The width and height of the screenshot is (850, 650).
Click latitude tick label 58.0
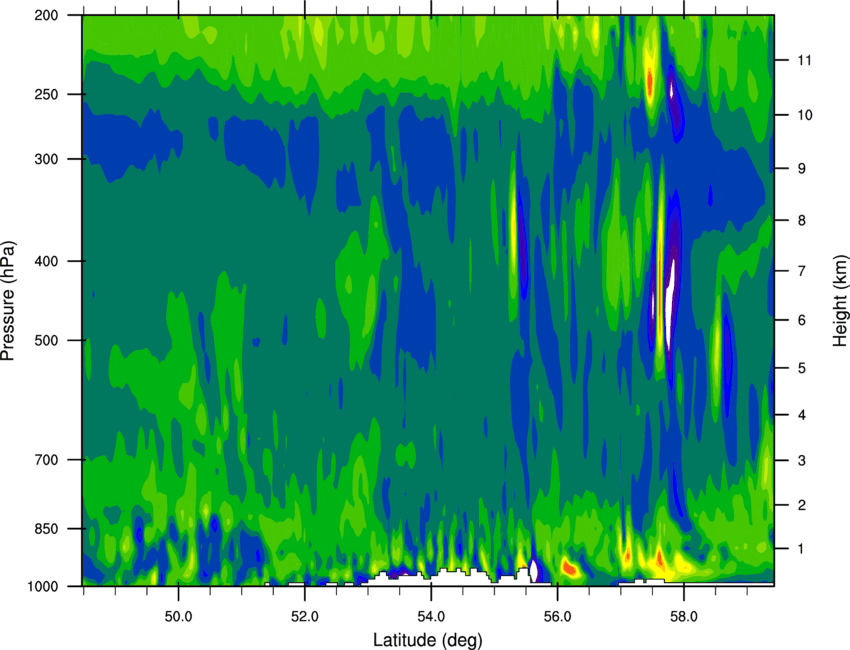tap(684, 617)
